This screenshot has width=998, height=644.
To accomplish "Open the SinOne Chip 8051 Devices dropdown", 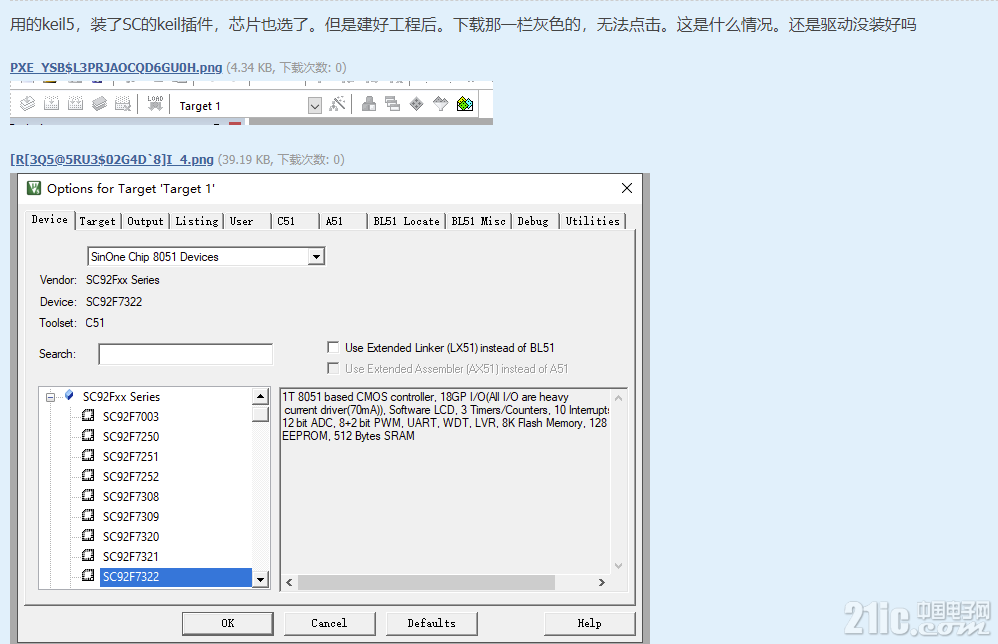I will [316, 256].
